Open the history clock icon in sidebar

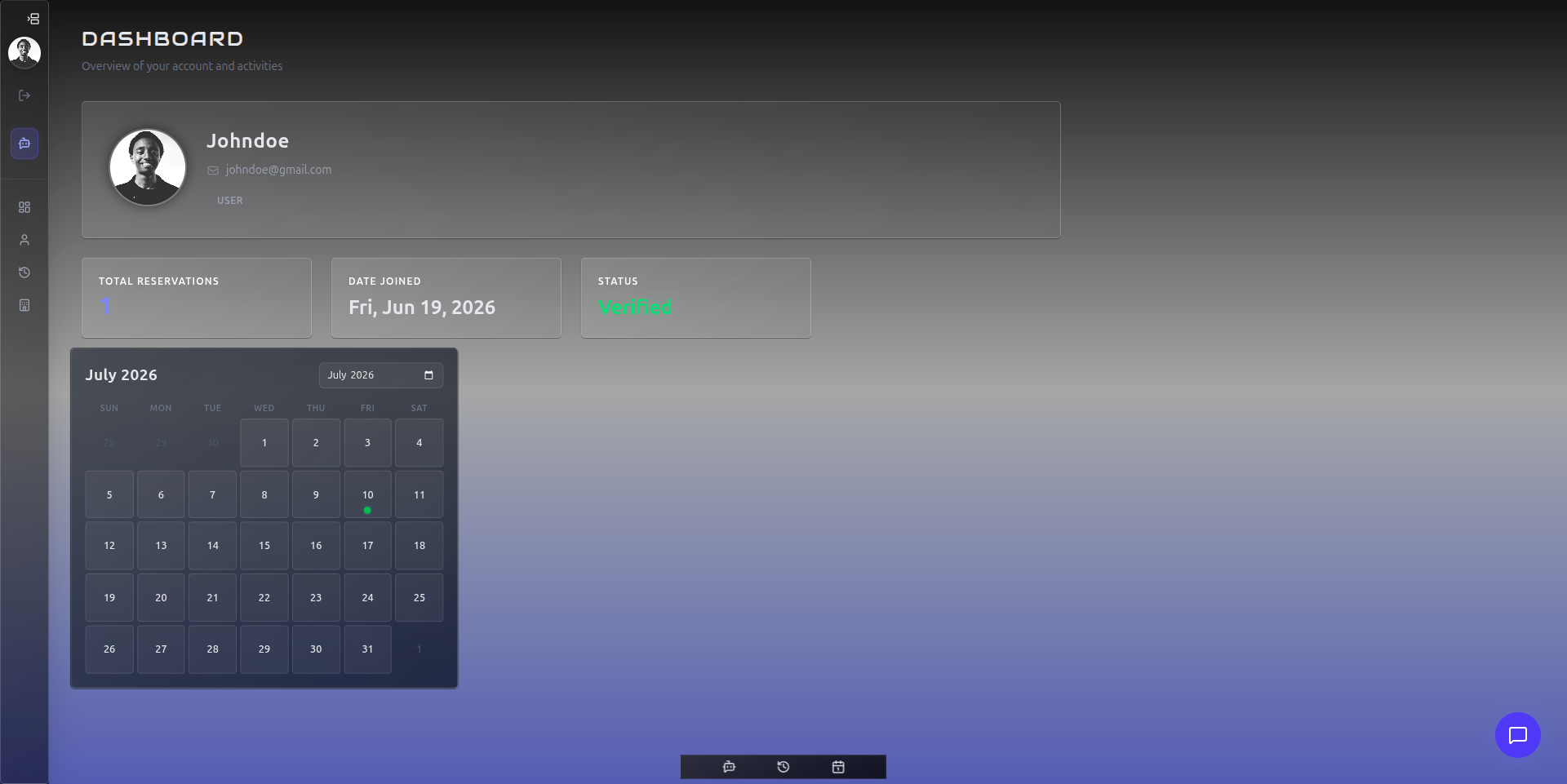coord(24,272)
